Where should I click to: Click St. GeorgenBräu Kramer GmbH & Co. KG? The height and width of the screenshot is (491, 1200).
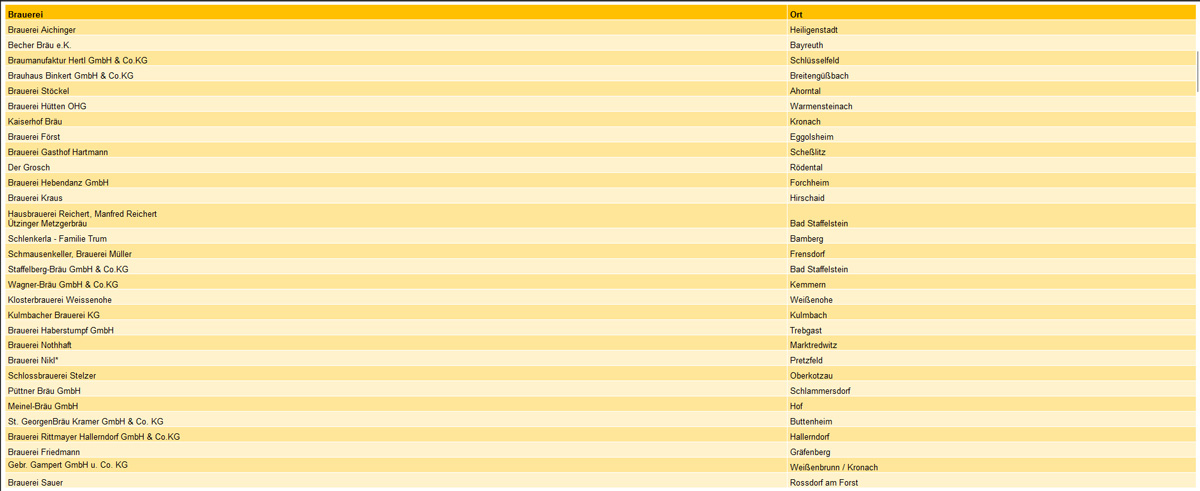85,421
